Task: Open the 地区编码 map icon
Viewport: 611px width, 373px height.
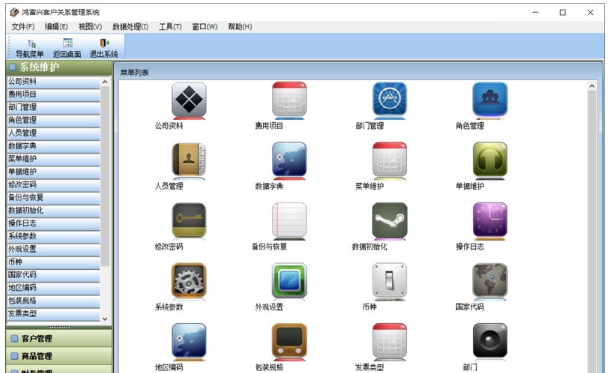Action: 189,341
